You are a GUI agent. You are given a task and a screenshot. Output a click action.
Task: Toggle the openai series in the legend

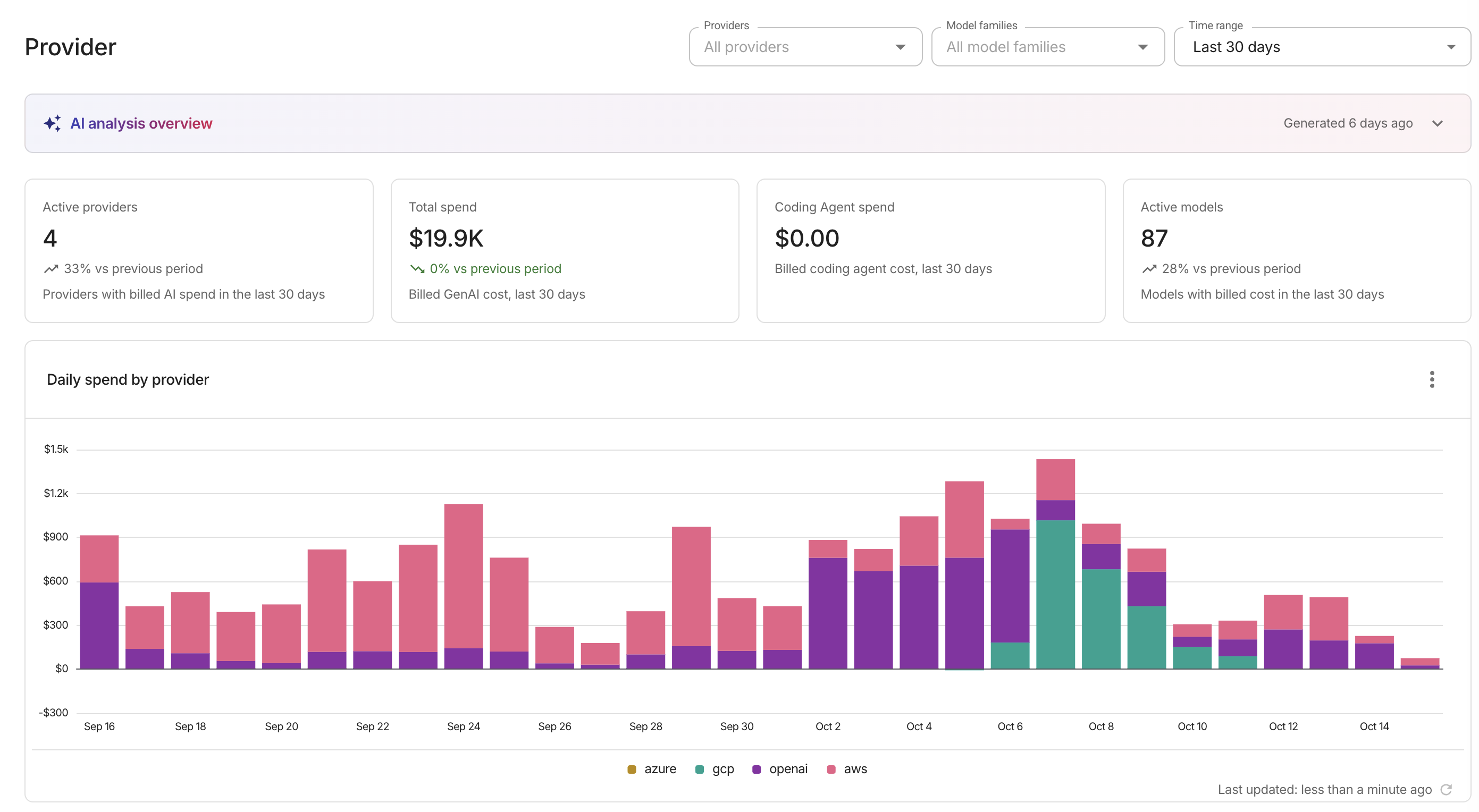(780, 769)
